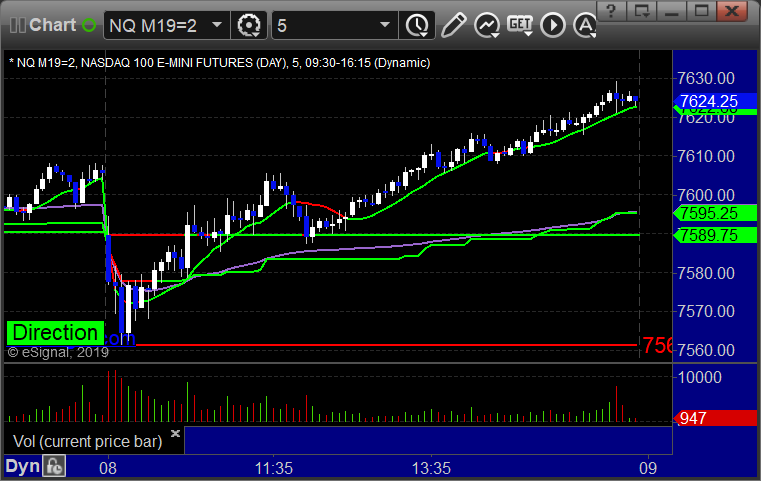Click the 7600.00 price axis label

[706, 195]
